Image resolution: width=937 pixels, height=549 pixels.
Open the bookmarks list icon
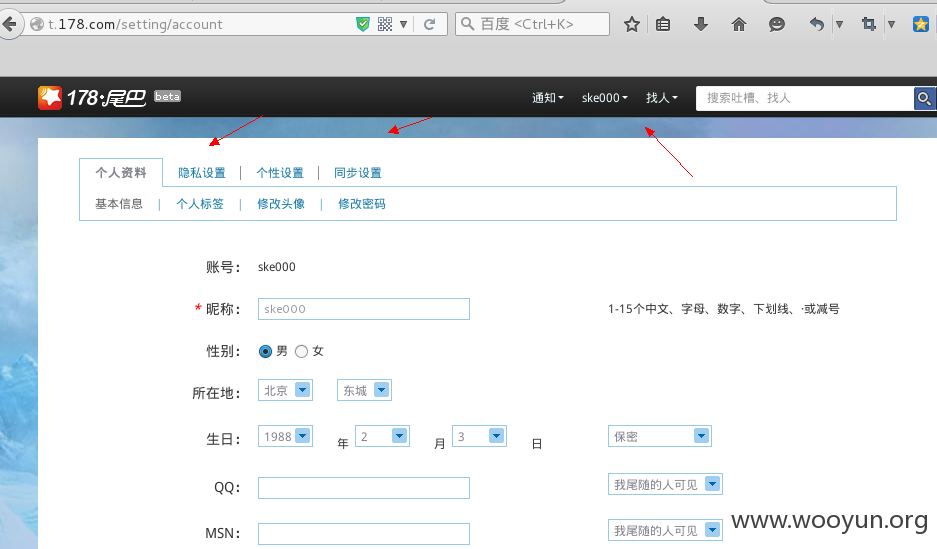(663, 24)
